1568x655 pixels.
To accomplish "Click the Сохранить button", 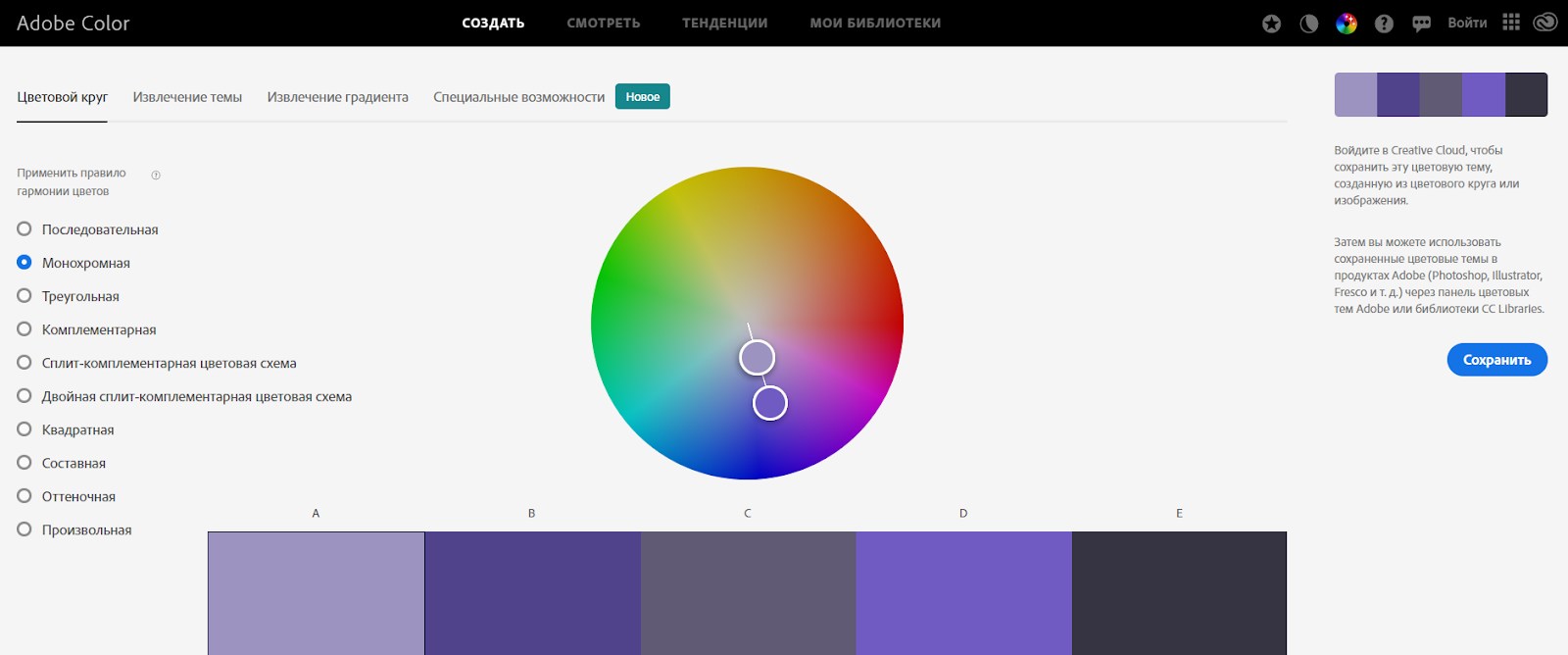I will [x=1496, y=360].
